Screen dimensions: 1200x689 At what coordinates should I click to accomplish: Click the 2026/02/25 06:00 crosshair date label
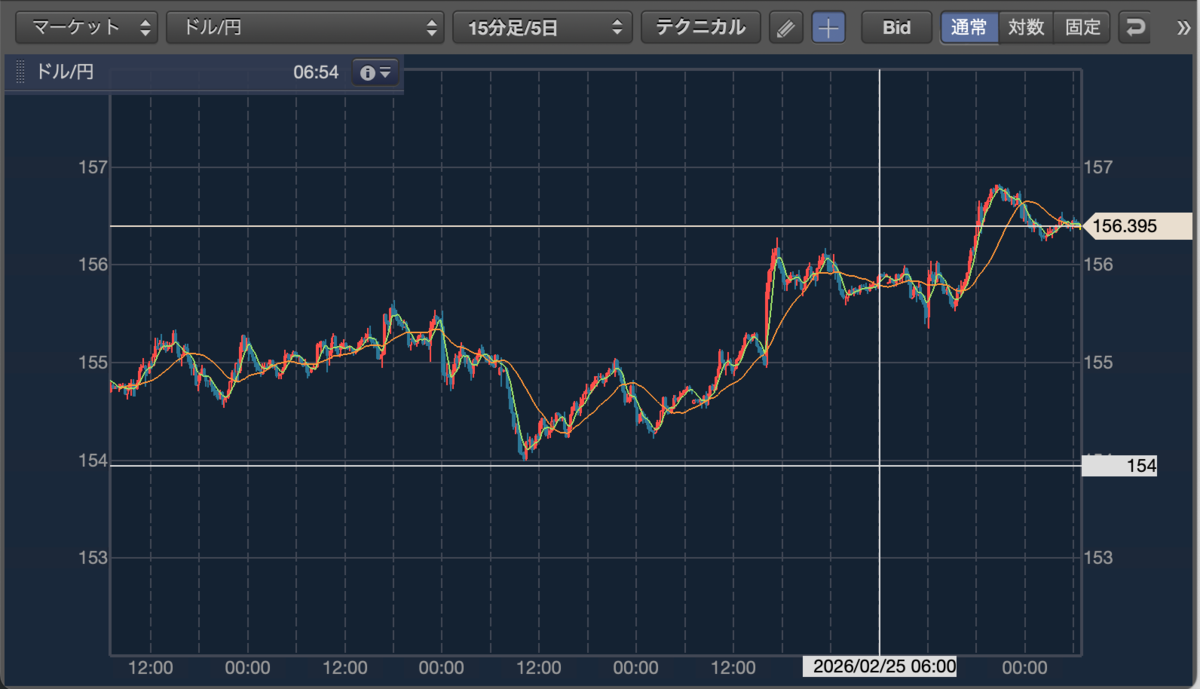[880, 666]
